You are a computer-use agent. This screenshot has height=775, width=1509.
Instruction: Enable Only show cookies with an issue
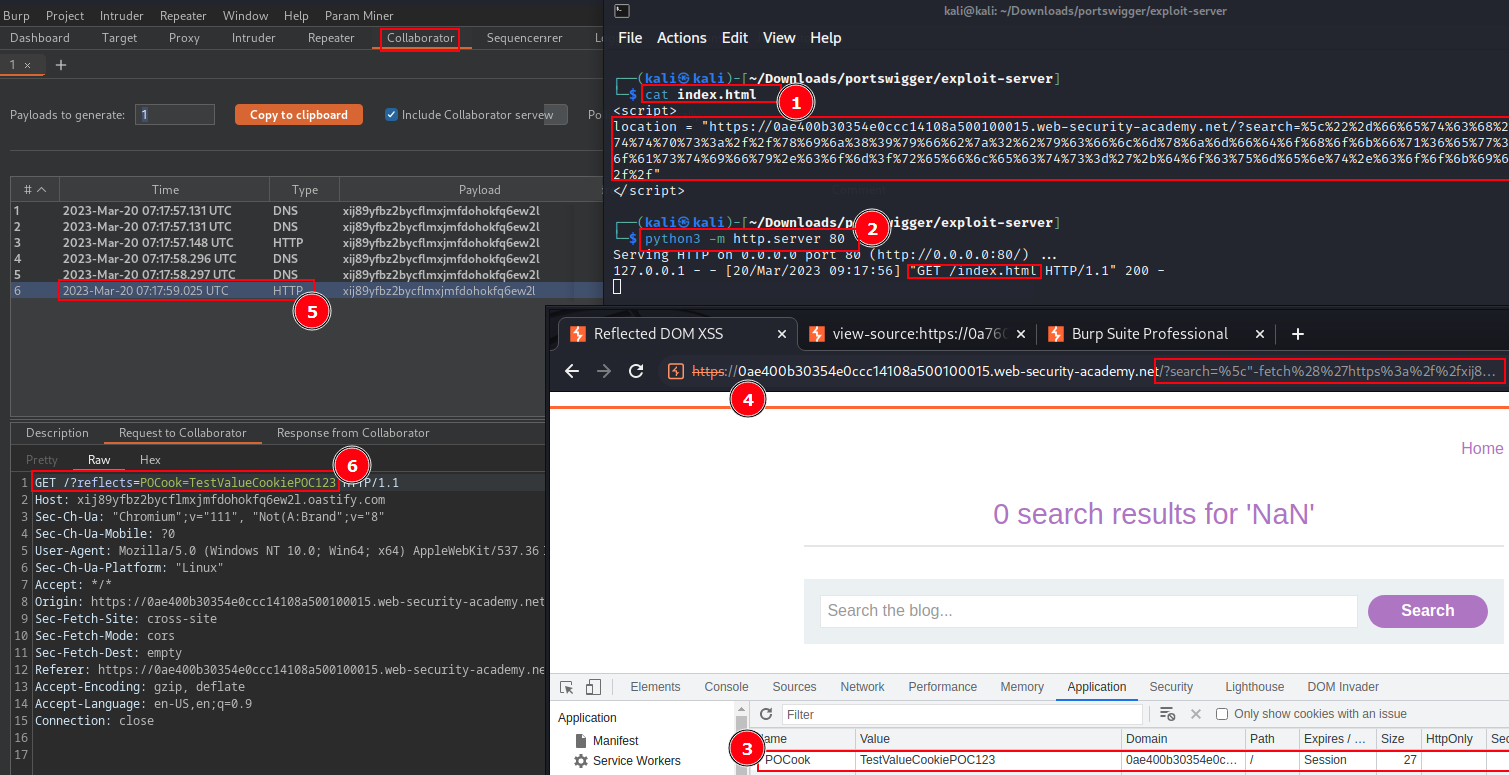[x=1222, y=714]
